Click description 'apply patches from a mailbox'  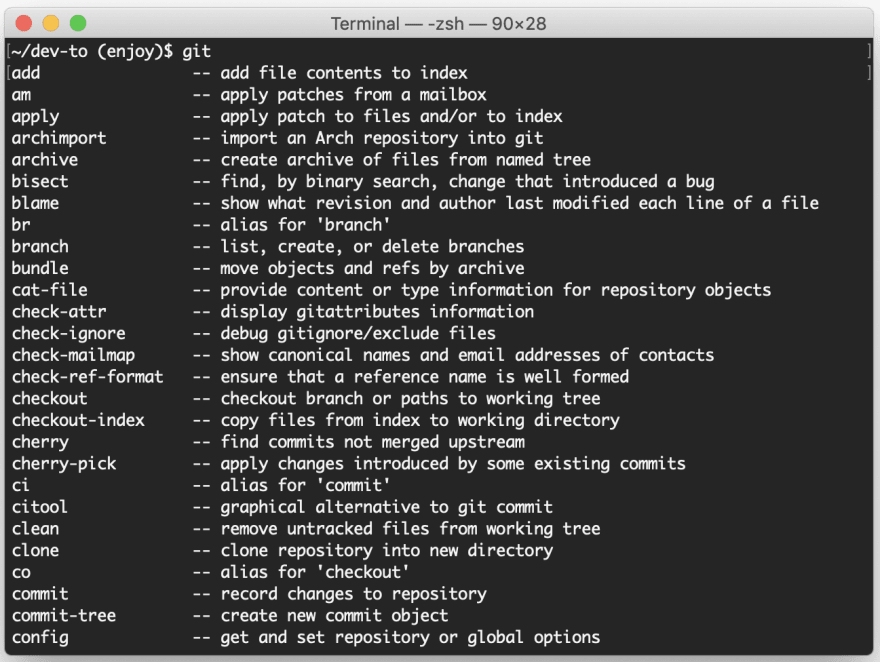pos(353,95)
